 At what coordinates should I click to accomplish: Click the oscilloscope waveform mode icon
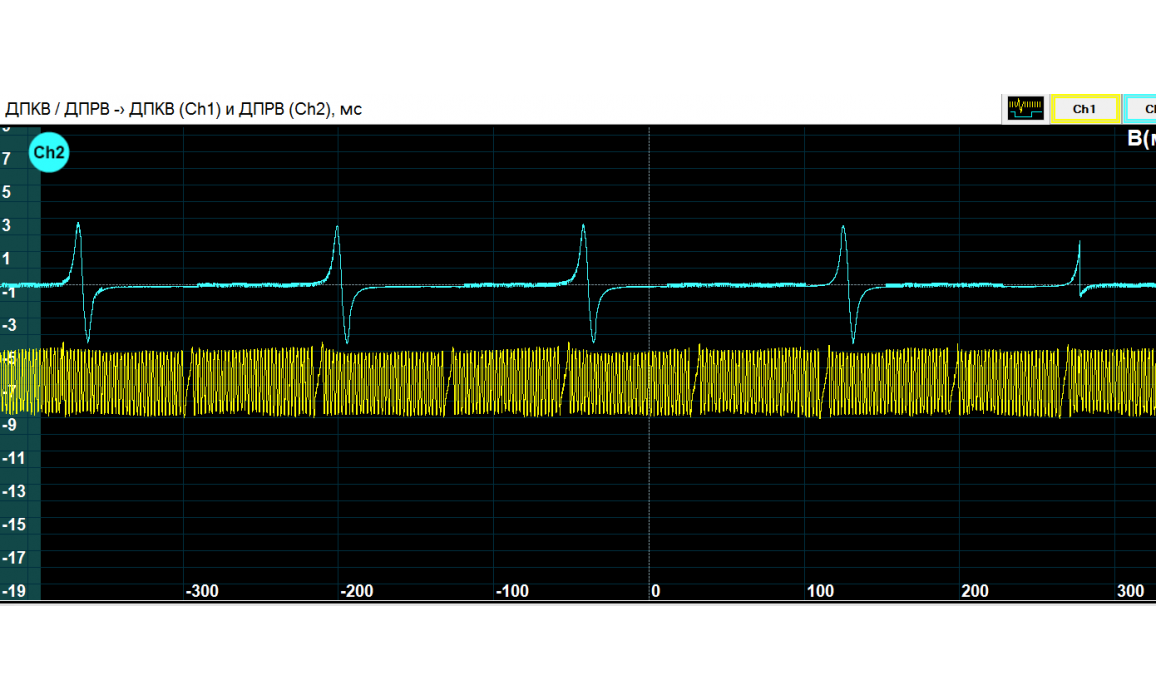[1025, 108]
